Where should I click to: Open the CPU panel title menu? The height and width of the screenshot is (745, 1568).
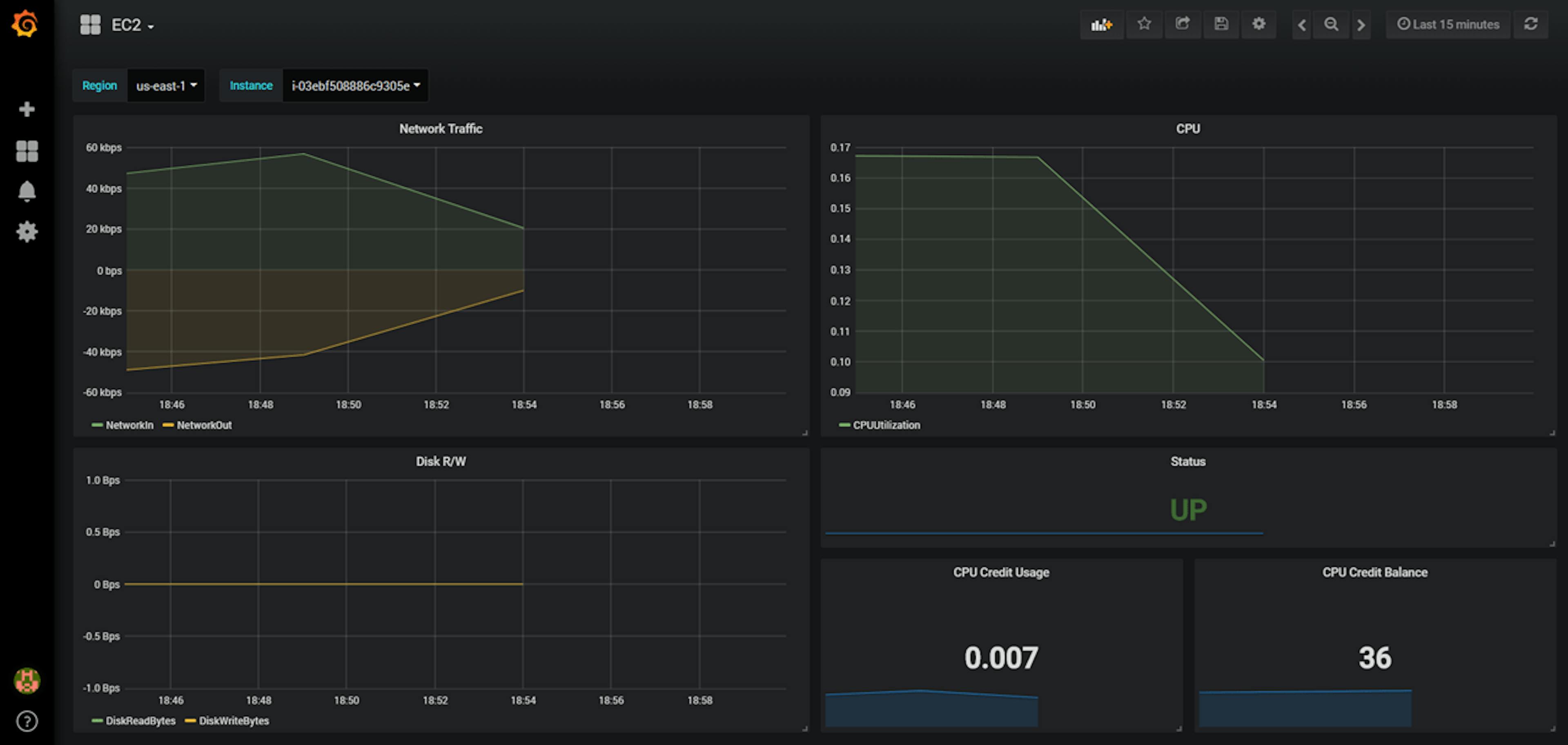pyautogui.click(x=1187, y=129)
